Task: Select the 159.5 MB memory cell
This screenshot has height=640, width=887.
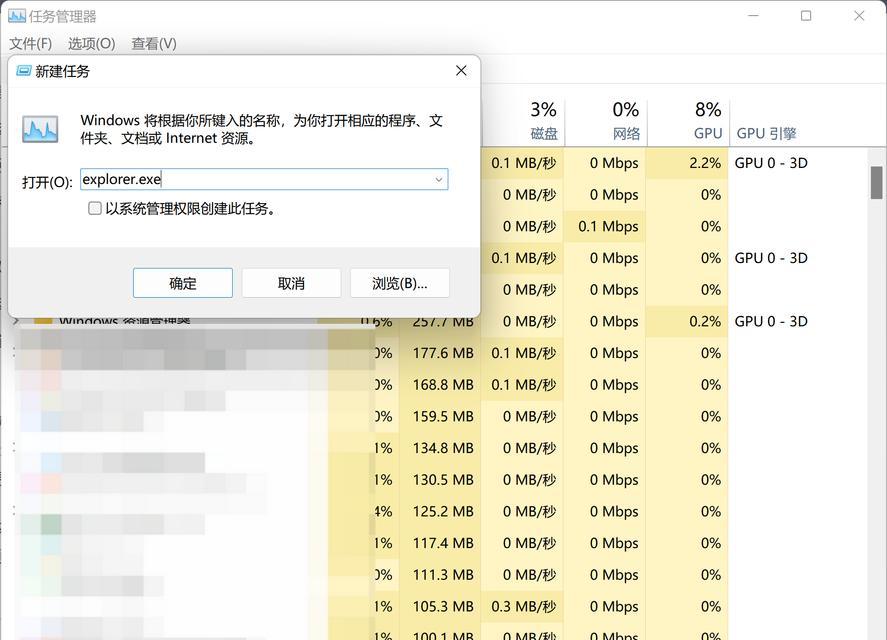Action: (x=440, y=416)
